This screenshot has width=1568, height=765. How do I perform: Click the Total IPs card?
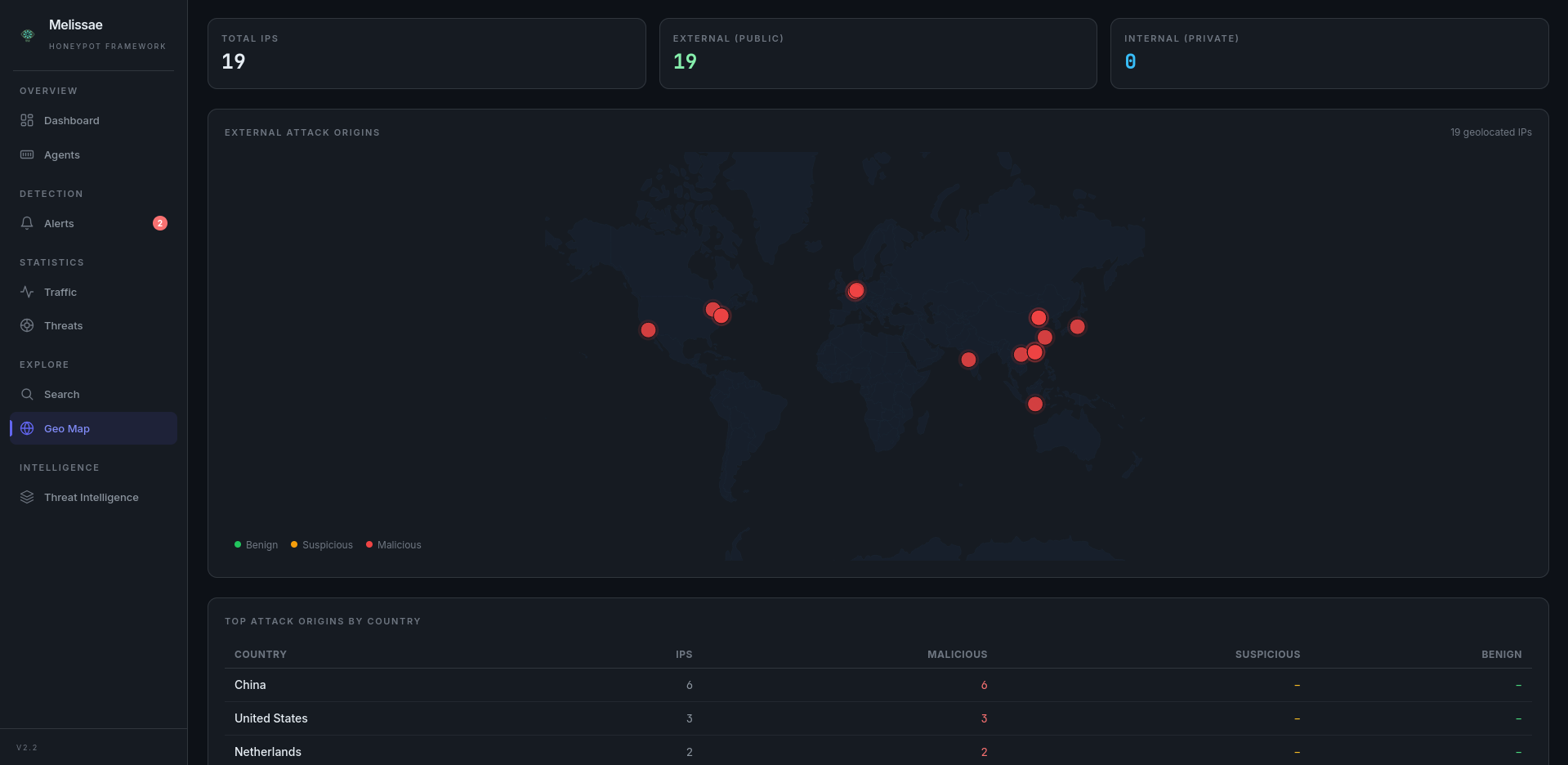click(427, 53)
